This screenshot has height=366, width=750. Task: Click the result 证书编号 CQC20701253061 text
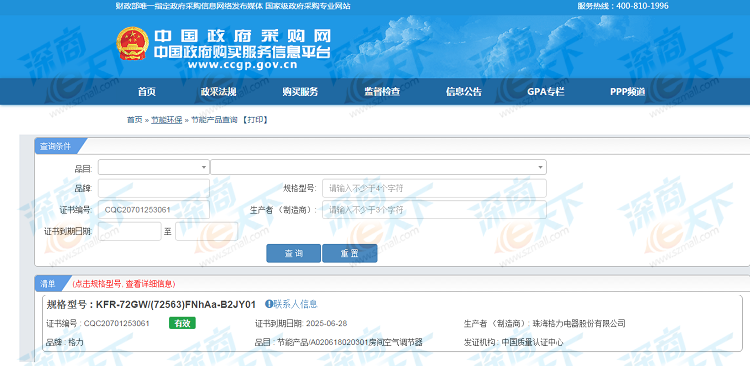98,323
